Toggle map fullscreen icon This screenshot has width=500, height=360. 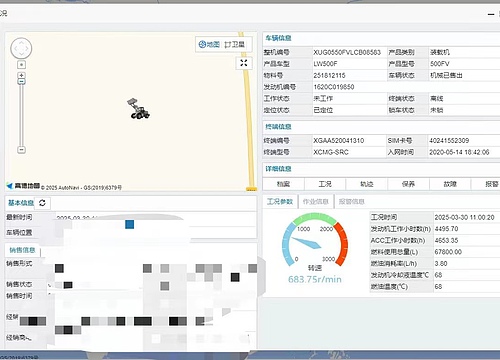pyautogui.click(x=244, y=63)
